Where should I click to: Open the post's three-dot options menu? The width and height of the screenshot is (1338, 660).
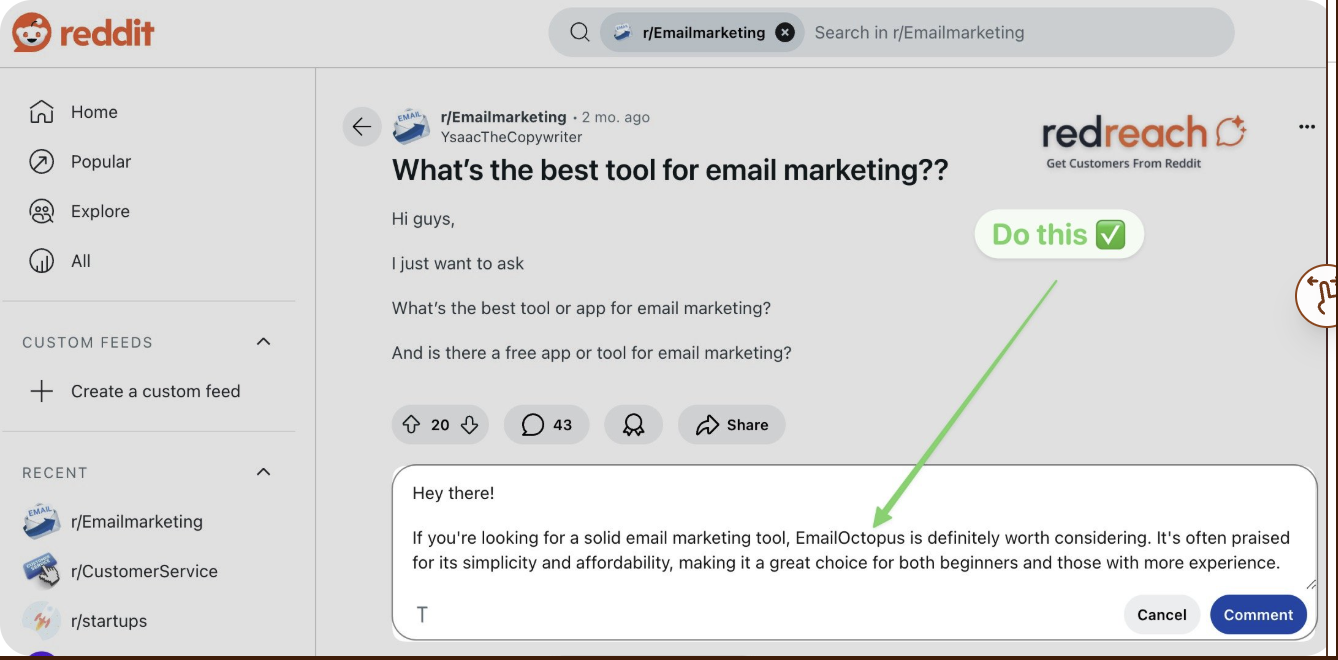pos(1306,127)
